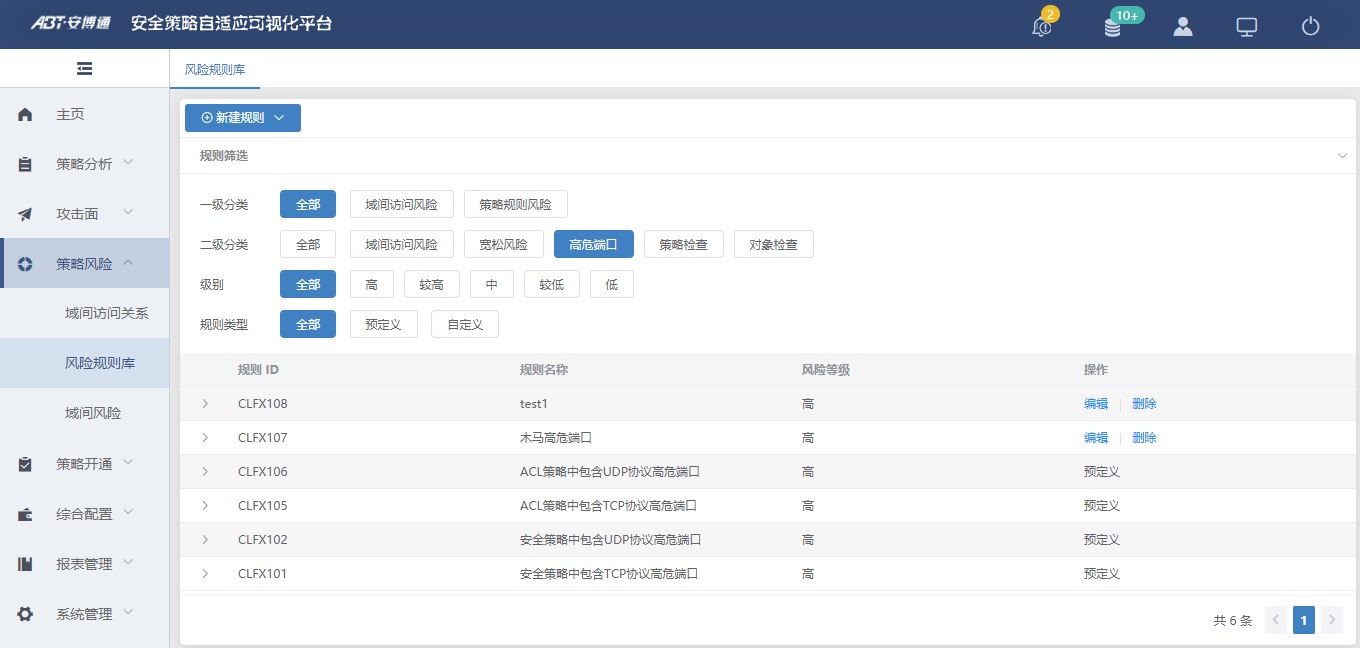Select 全部 in 二级分类 filter
This screenshot has width=1360, height=648.
[x=308, y=244]
